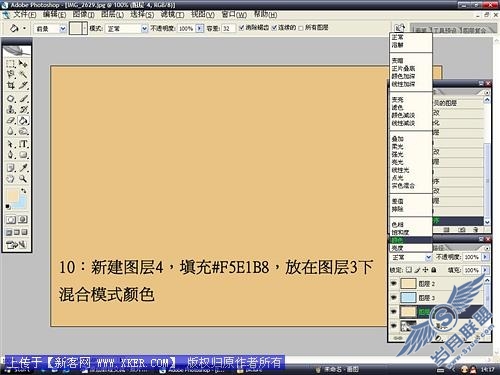This screenshot has width=500, height=375.
Task: Select the Slice tool
Action: (23, 85)
